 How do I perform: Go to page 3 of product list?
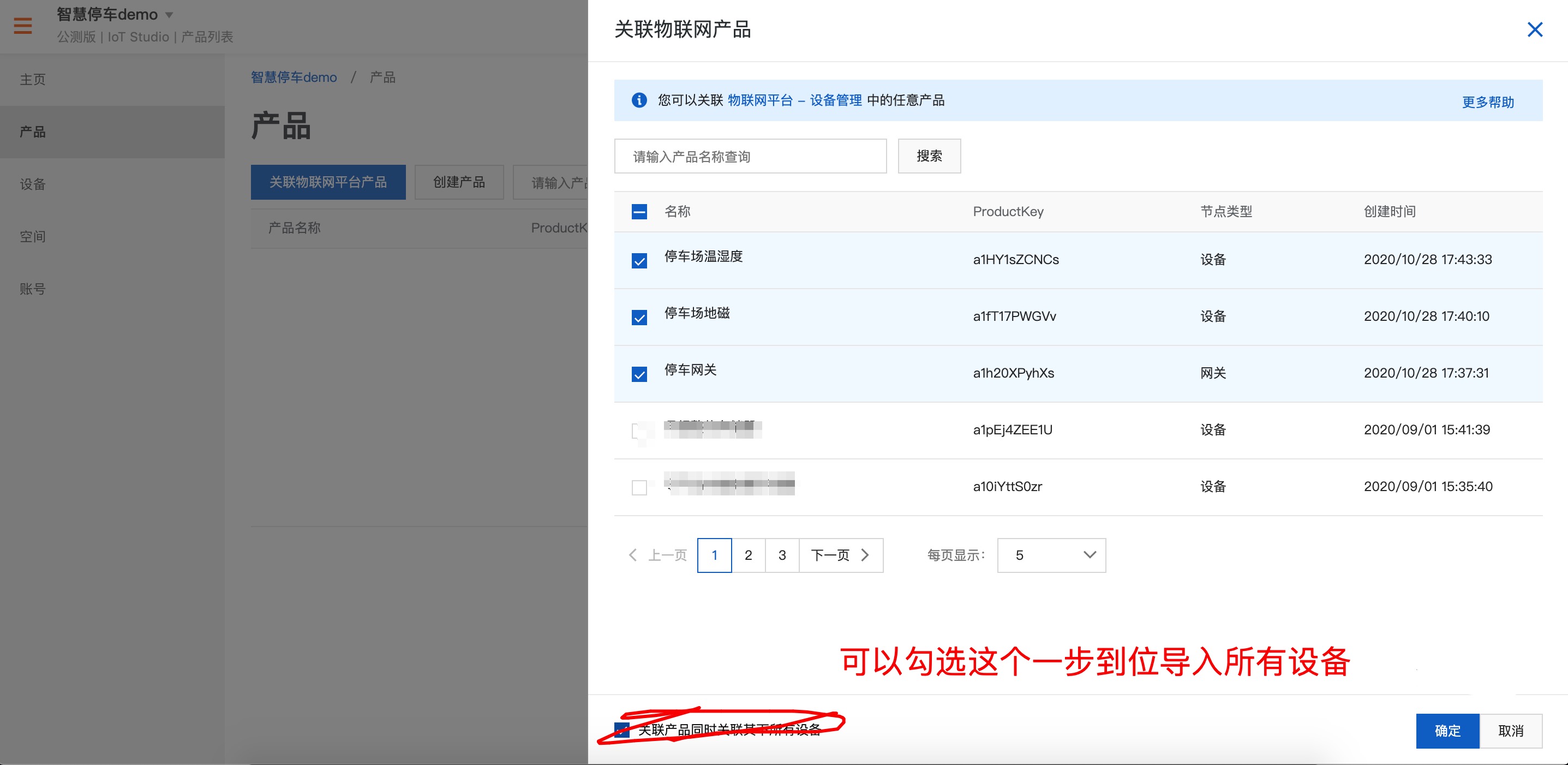782,555
